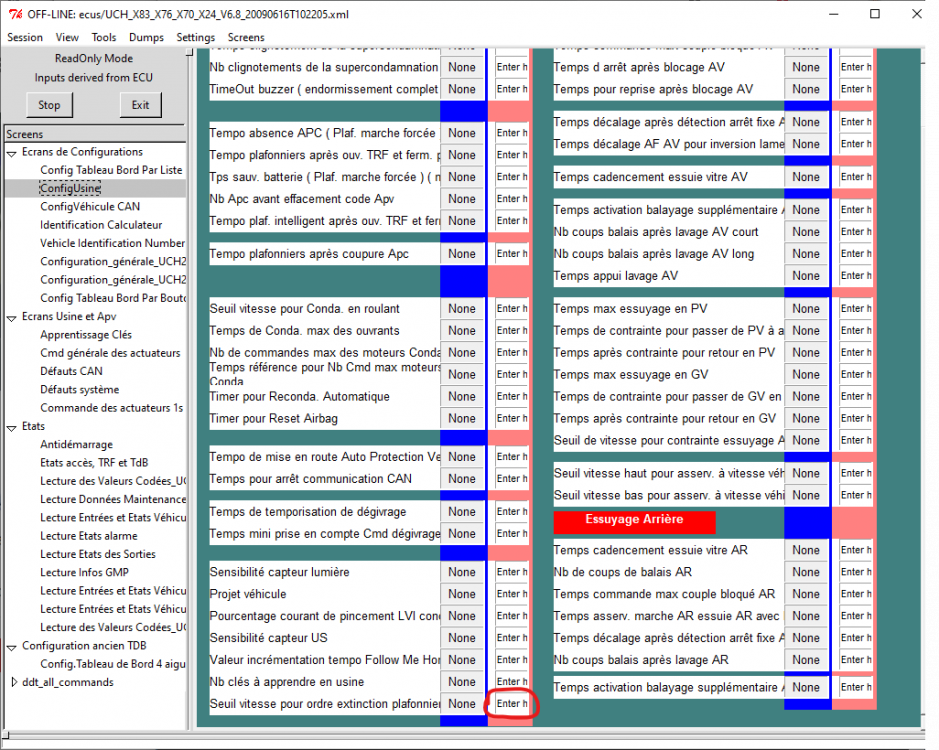Viewport: 939px width, 750px height.
Task: Select Apprentissage Clés screen in tree
Action: coord(86,334)
